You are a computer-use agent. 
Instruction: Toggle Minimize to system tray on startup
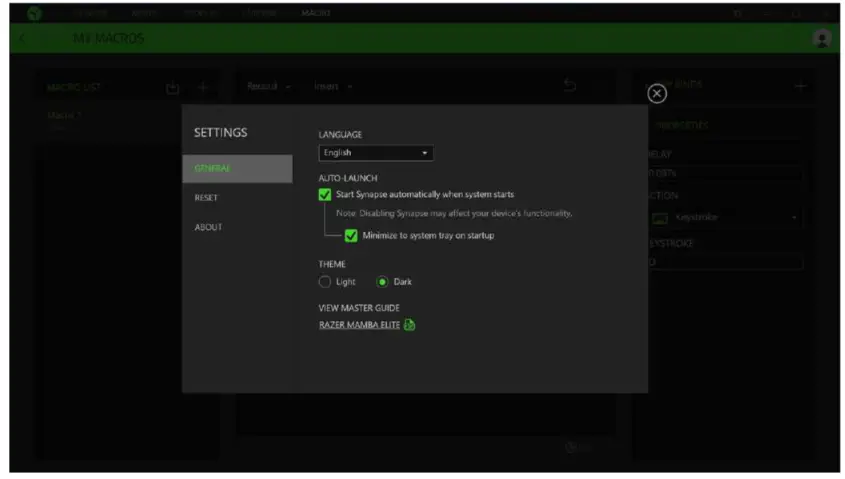351,235
